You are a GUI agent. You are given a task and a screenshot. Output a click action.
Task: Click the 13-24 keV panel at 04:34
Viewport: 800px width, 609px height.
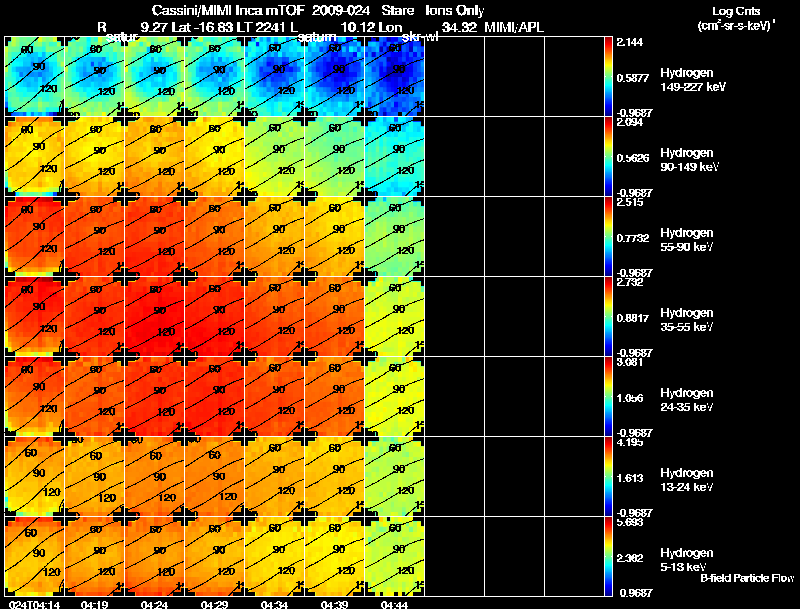tap(274, 476)
